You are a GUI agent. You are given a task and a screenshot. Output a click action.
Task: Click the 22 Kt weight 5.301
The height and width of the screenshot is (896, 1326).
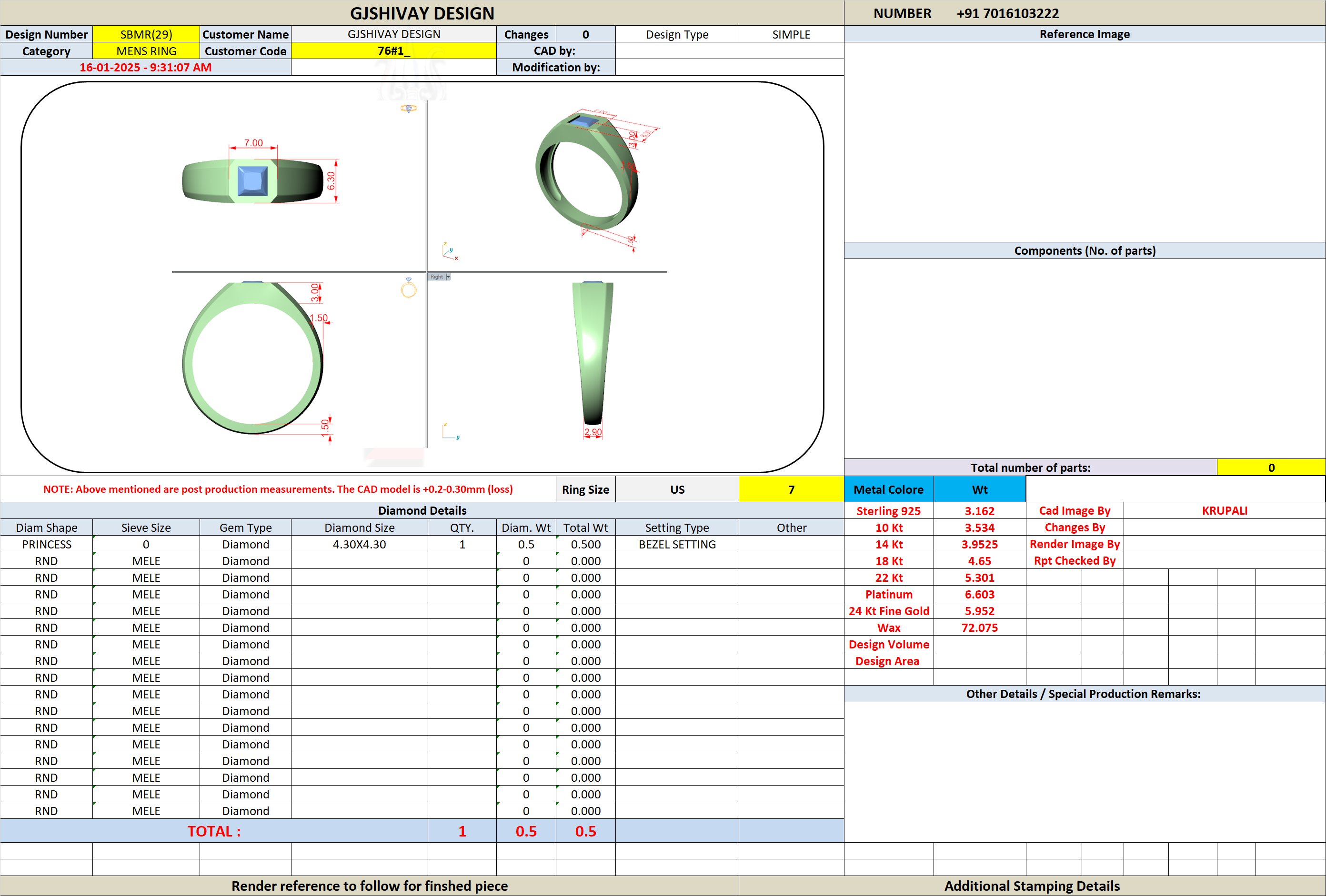[980, 578]
